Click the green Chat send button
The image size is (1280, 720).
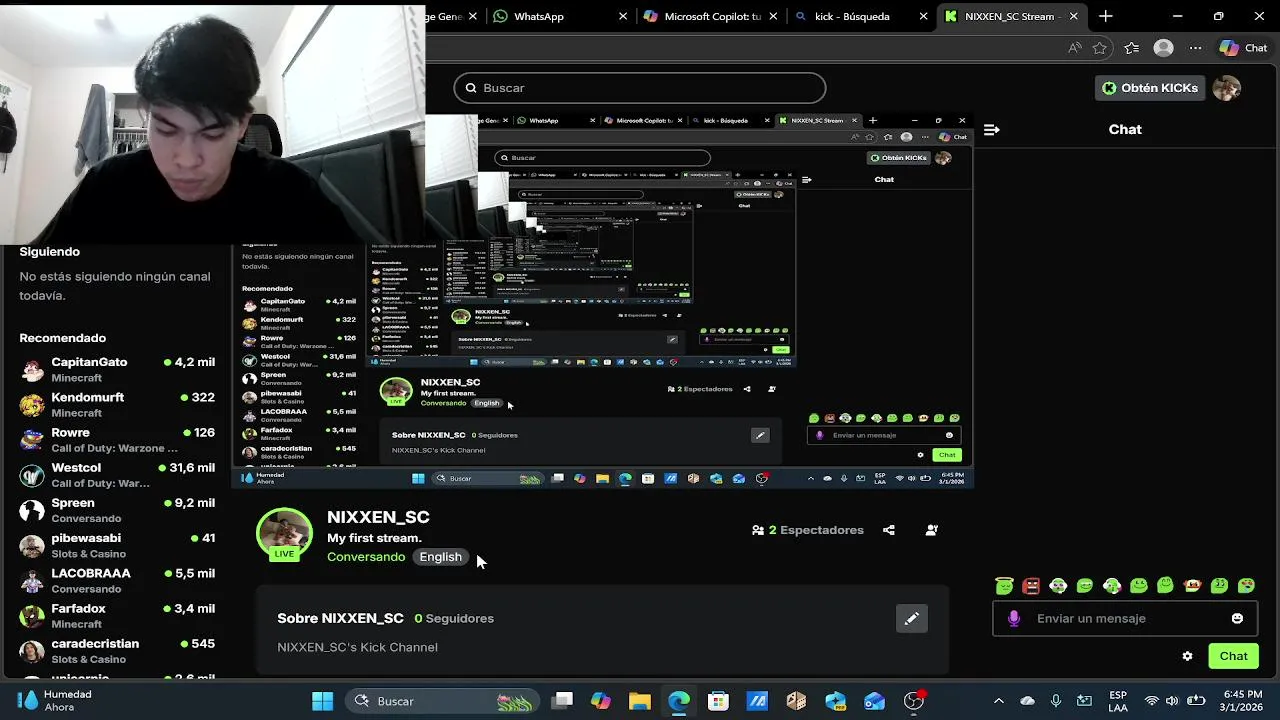[x=1233, y=656]
